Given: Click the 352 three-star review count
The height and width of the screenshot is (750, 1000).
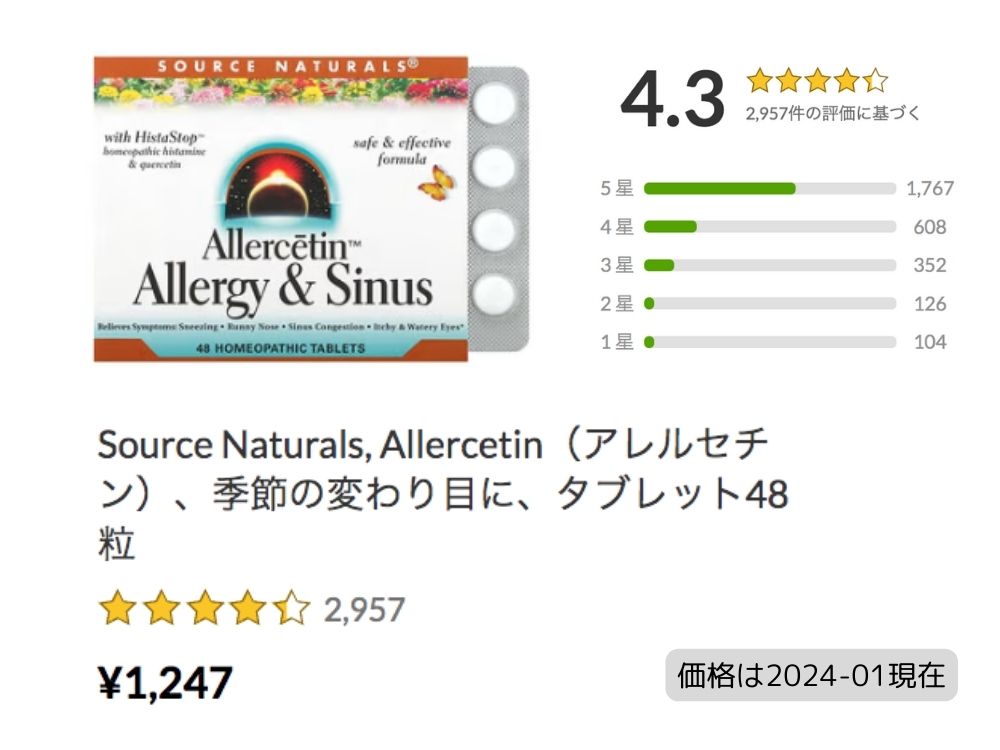Looking at the screenshot, I should click(x=929, y=265).
